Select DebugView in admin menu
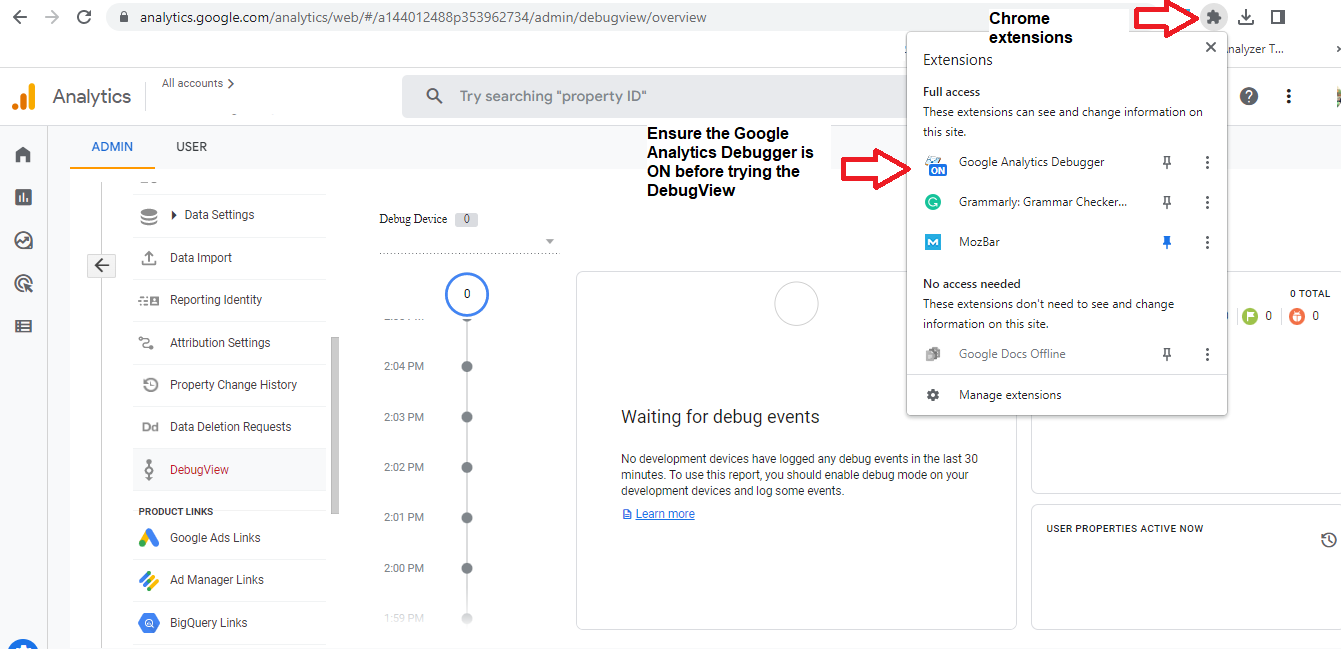Viewport: 1341px width, 649px height. pos(229,470)
